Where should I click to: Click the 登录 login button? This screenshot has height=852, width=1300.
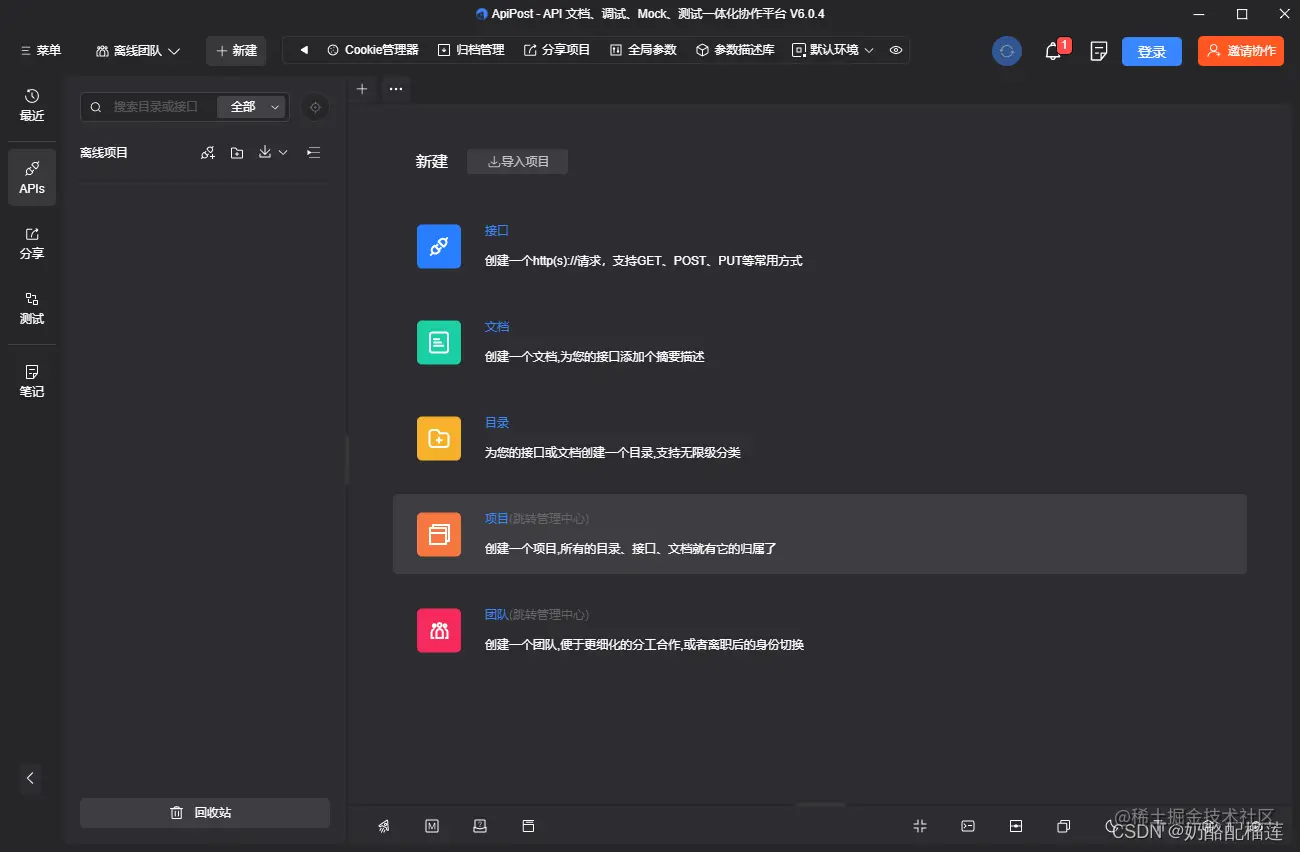(x=1152, y=51)
